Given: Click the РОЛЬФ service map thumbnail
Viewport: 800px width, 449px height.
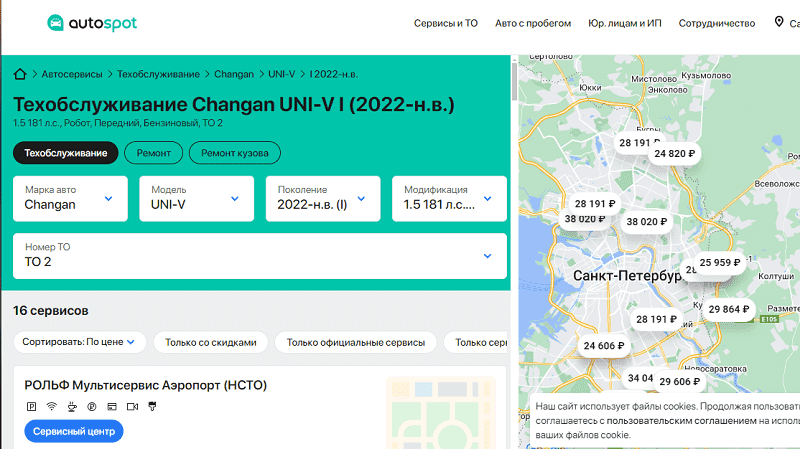Looking at the screenshot, I should tap(441, 412).
